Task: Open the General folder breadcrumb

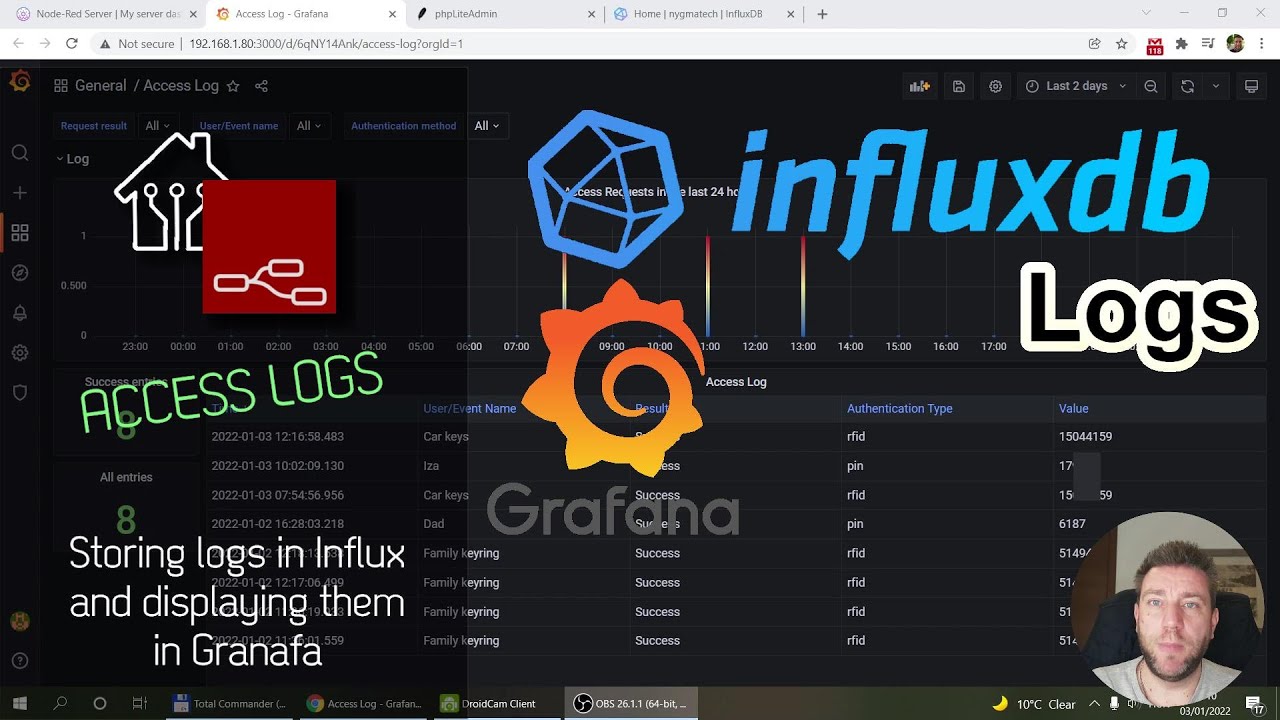Action: pos(100,86)
